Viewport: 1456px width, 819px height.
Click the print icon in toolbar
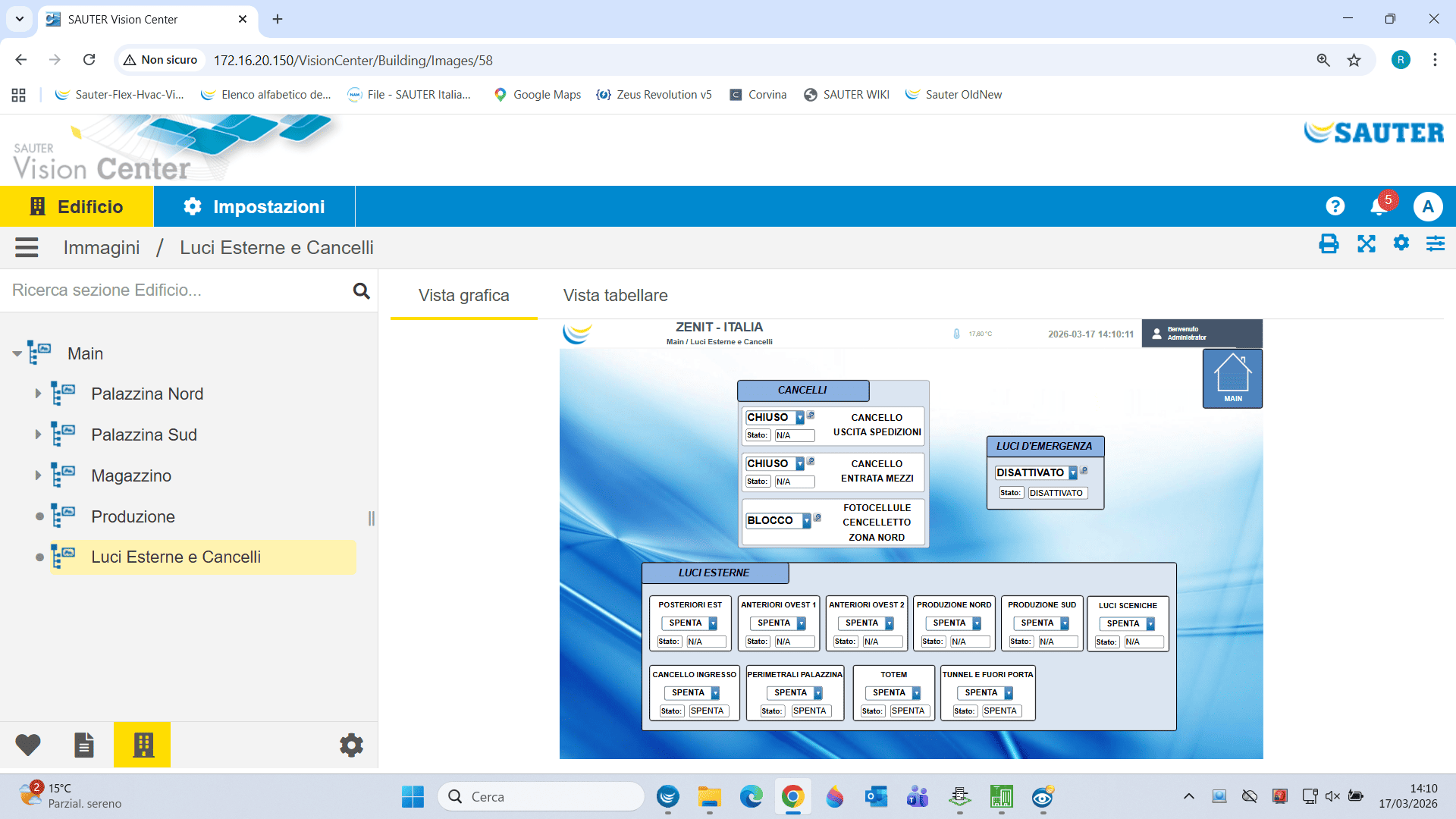(x=1329, y=244)
